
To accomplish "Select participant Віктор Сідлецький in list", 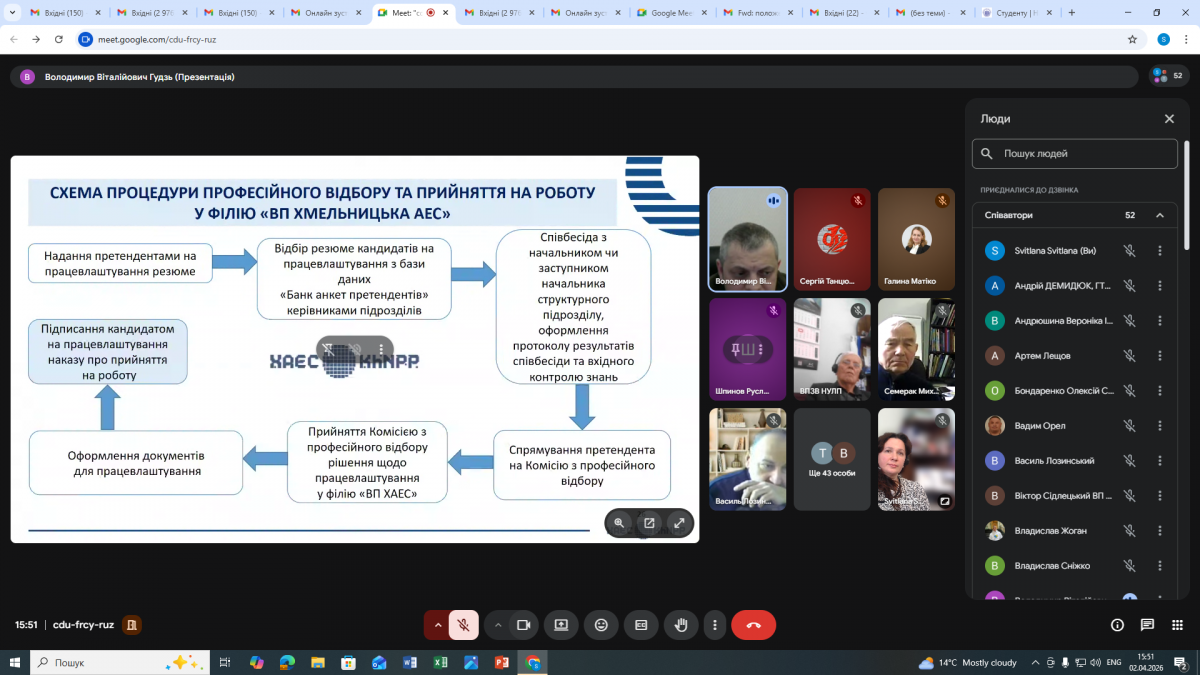I will (1075, 496).
